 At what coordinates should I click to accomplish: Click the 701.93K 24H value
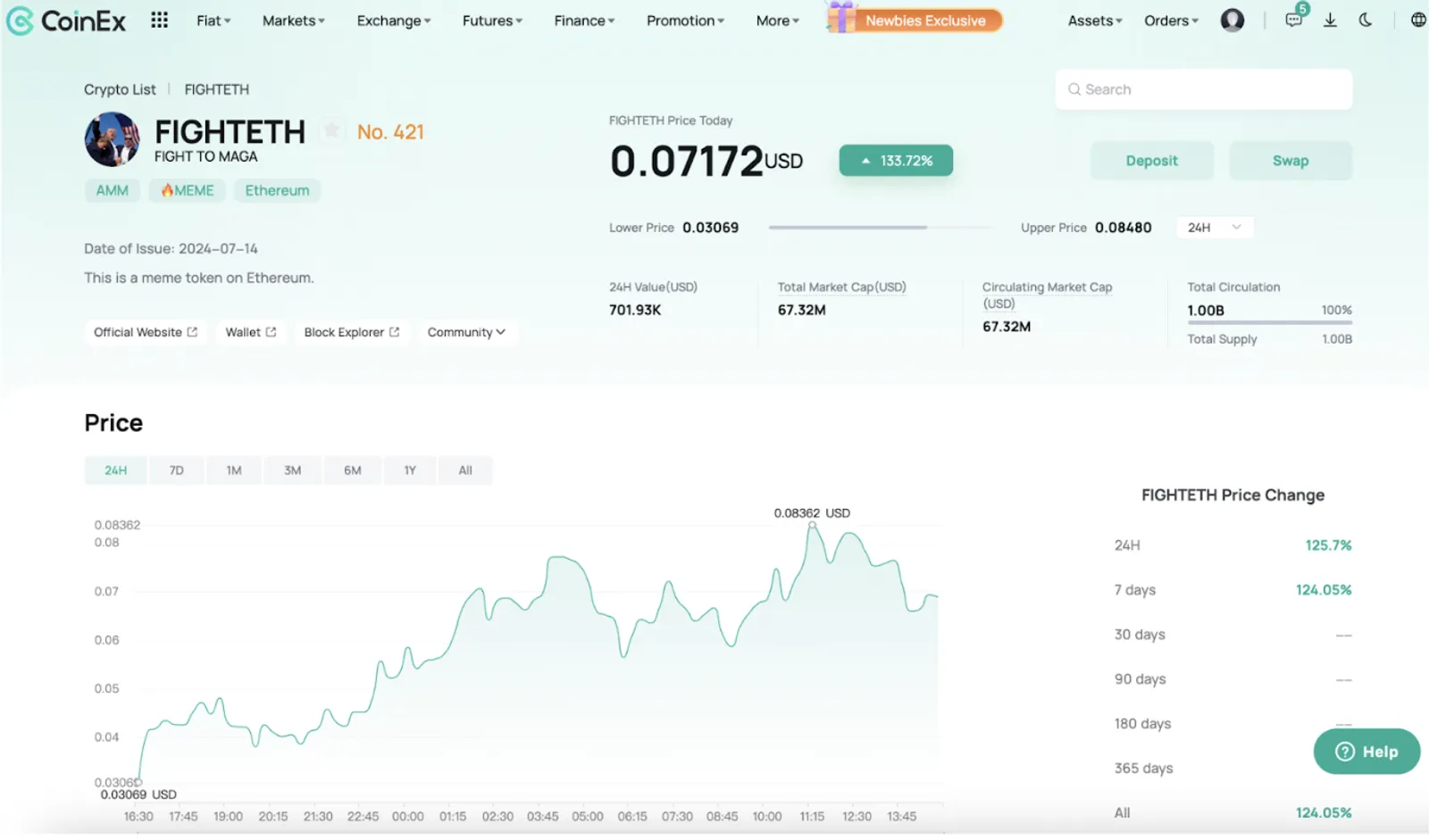click(x=635, y=310)
